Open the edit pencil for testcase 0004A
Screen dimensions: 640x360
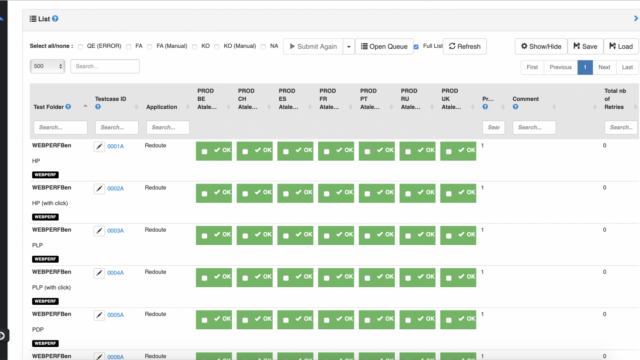click(x=99, y=273)
